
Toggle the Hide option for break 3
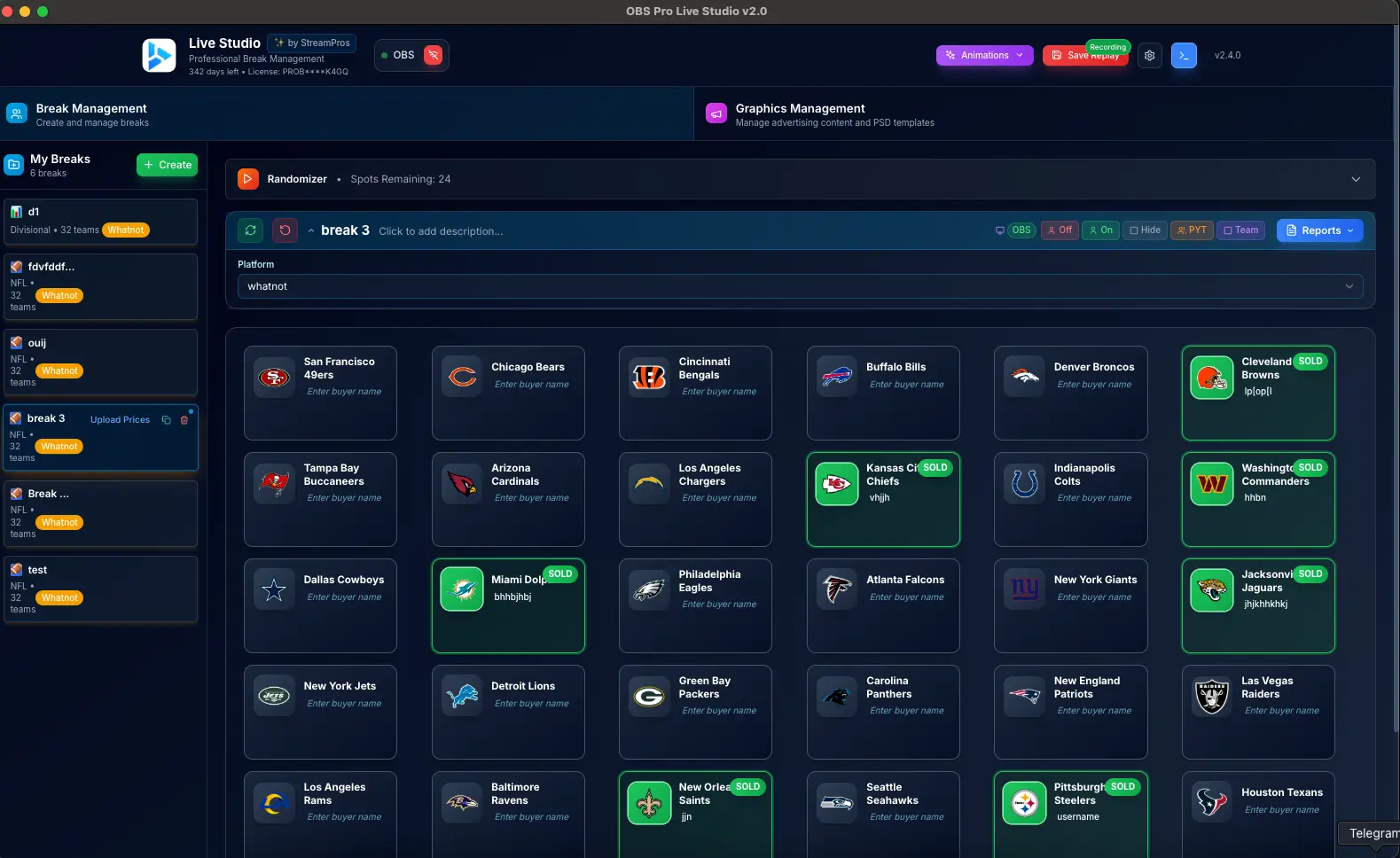click(x=1145, y=230)
